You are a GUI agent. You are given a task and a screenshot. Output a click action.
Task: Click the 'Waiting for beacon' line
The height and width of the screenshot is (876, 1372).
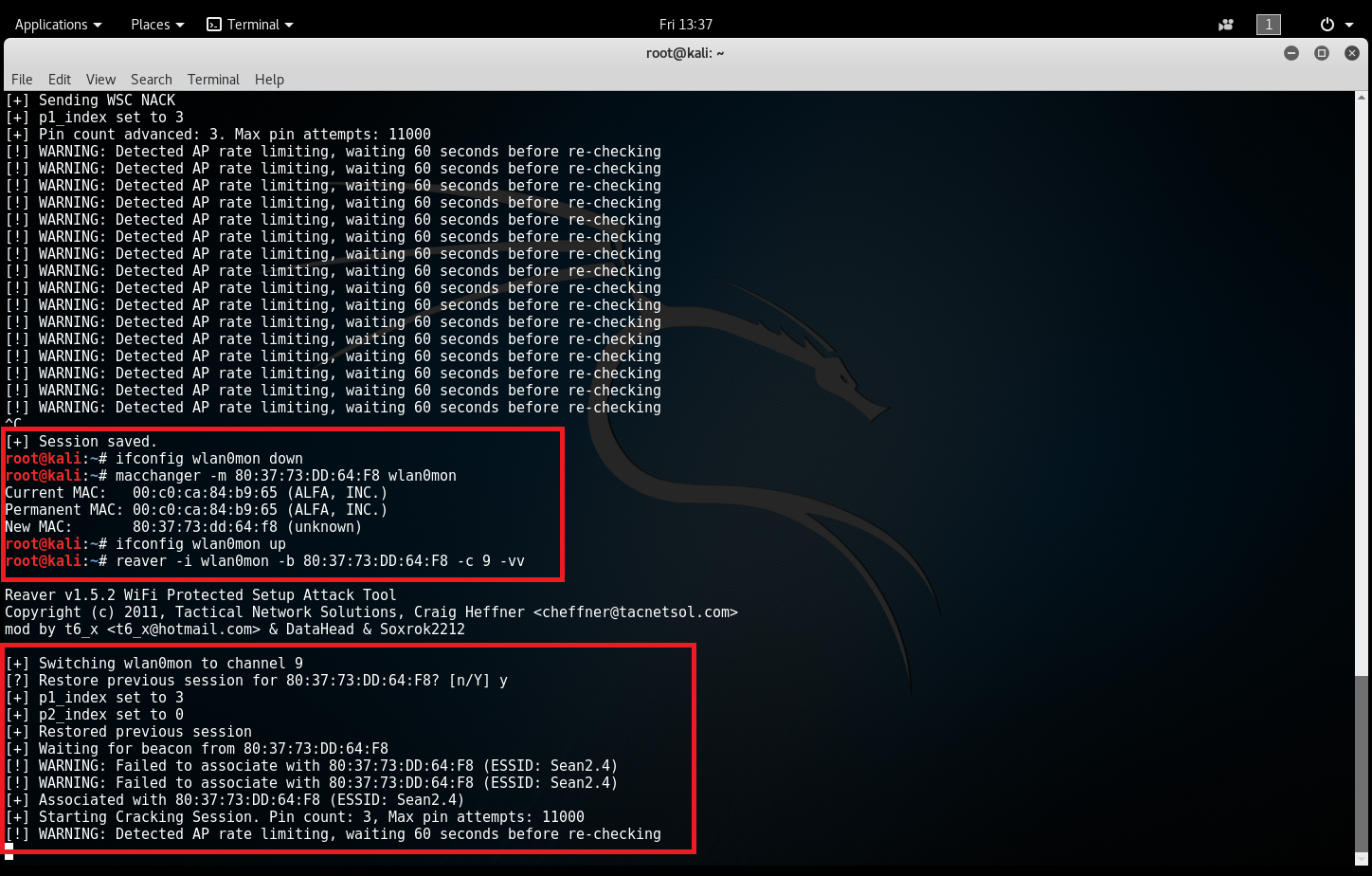(x=196, y=749)
